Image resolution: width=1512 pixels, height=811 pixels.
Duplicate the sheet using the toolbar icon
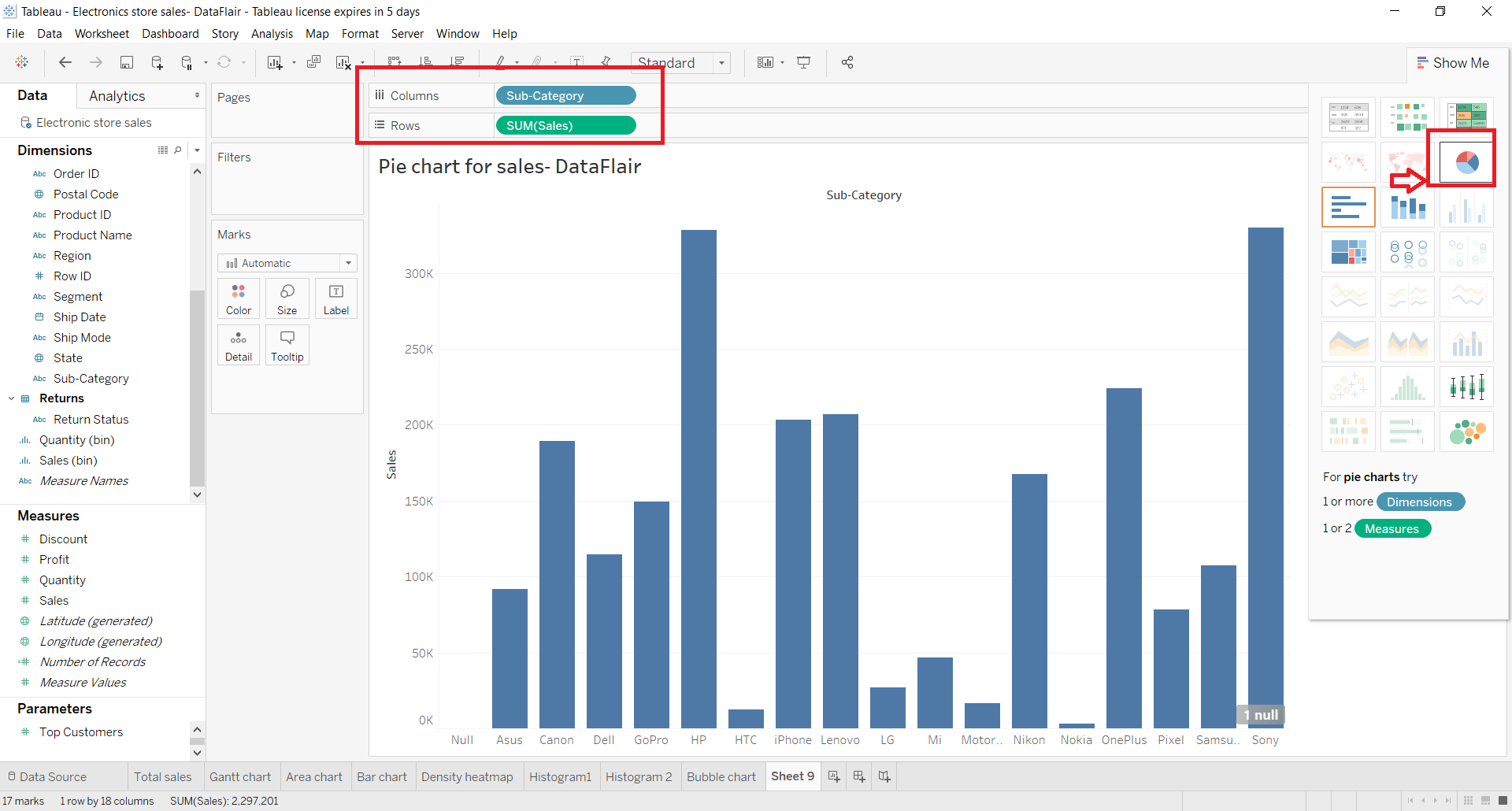(x=313, y=62)
